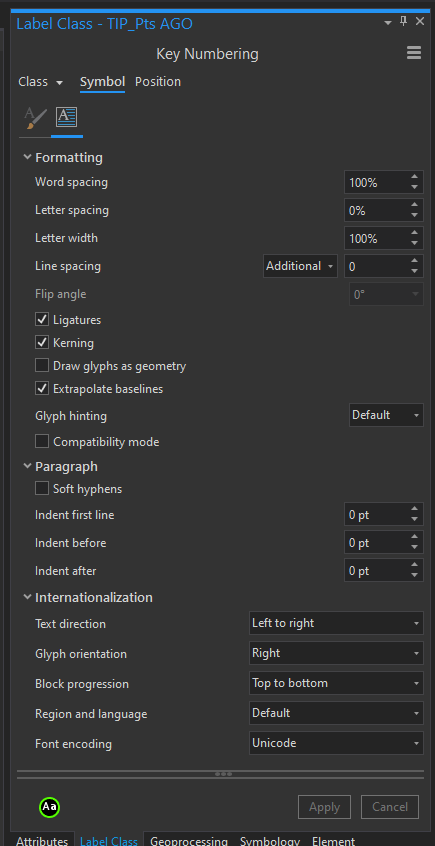Enable Draw glyphs as geometry

[42, 366]
